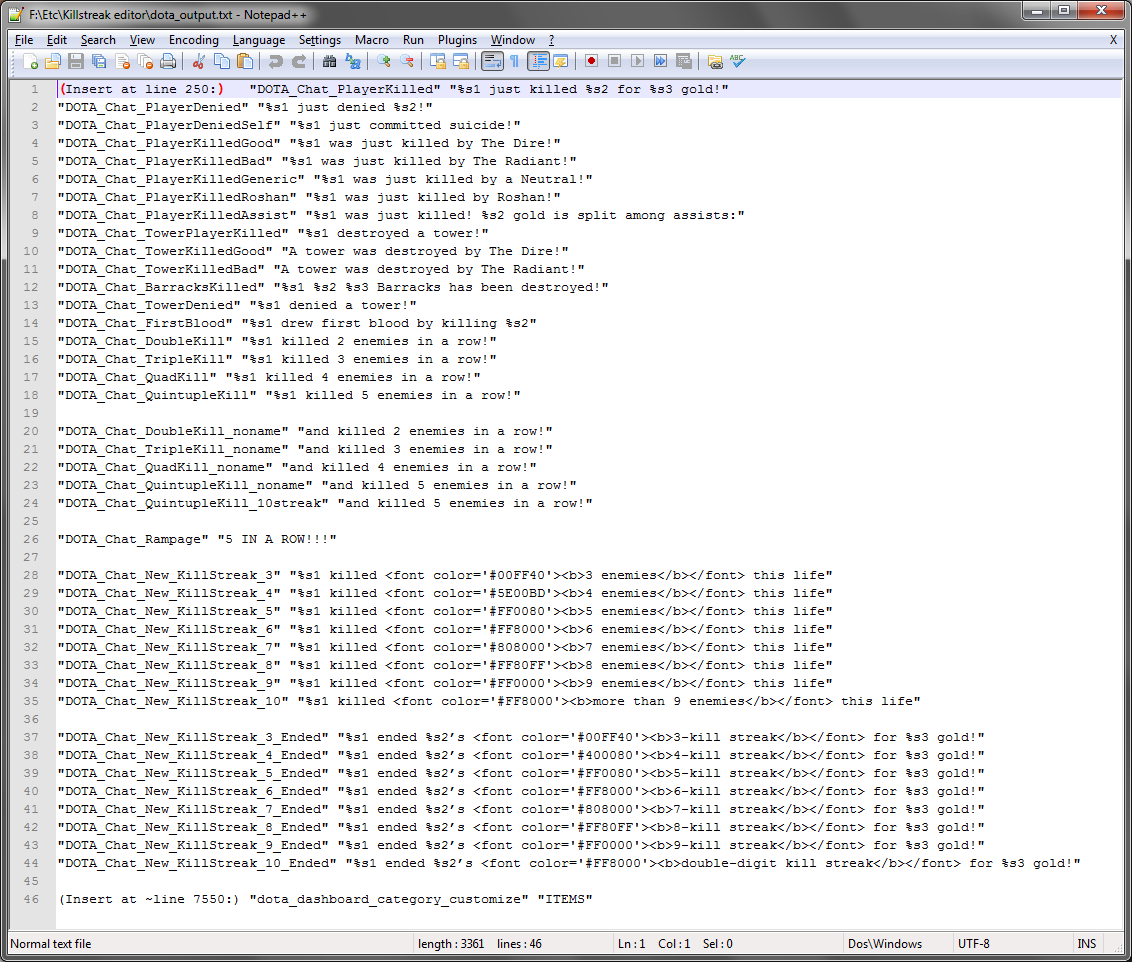Open the User Defined Language dialog icon
Viewport: 1132px width, 962px height.
(561, 61)
